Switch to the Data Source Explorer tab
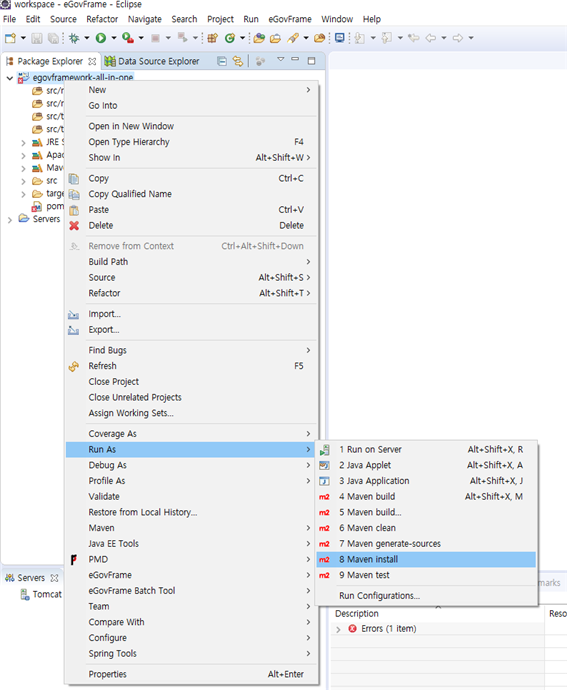 (x=152, y=61)
